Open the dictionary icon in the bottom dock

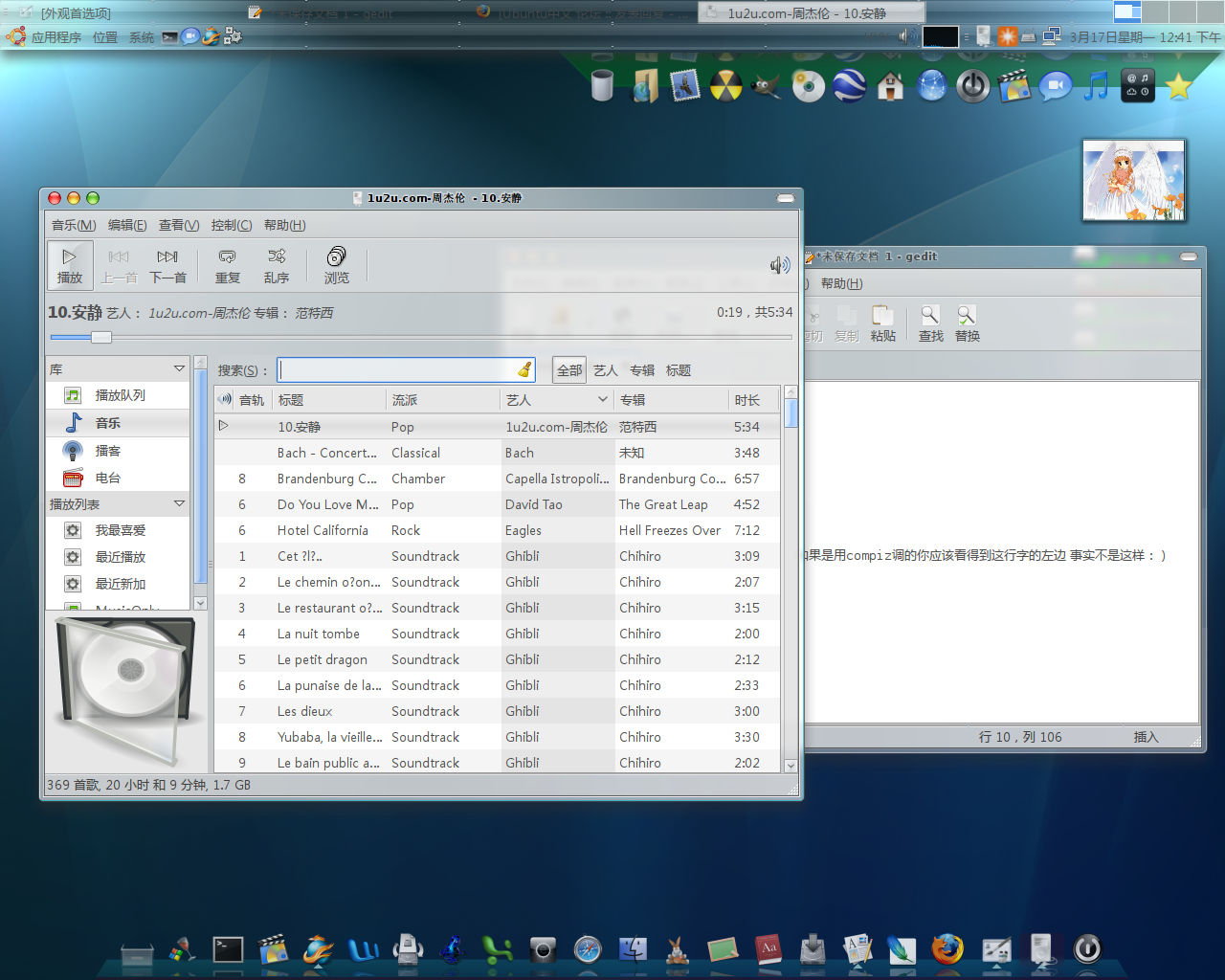(x=768, y=949)
